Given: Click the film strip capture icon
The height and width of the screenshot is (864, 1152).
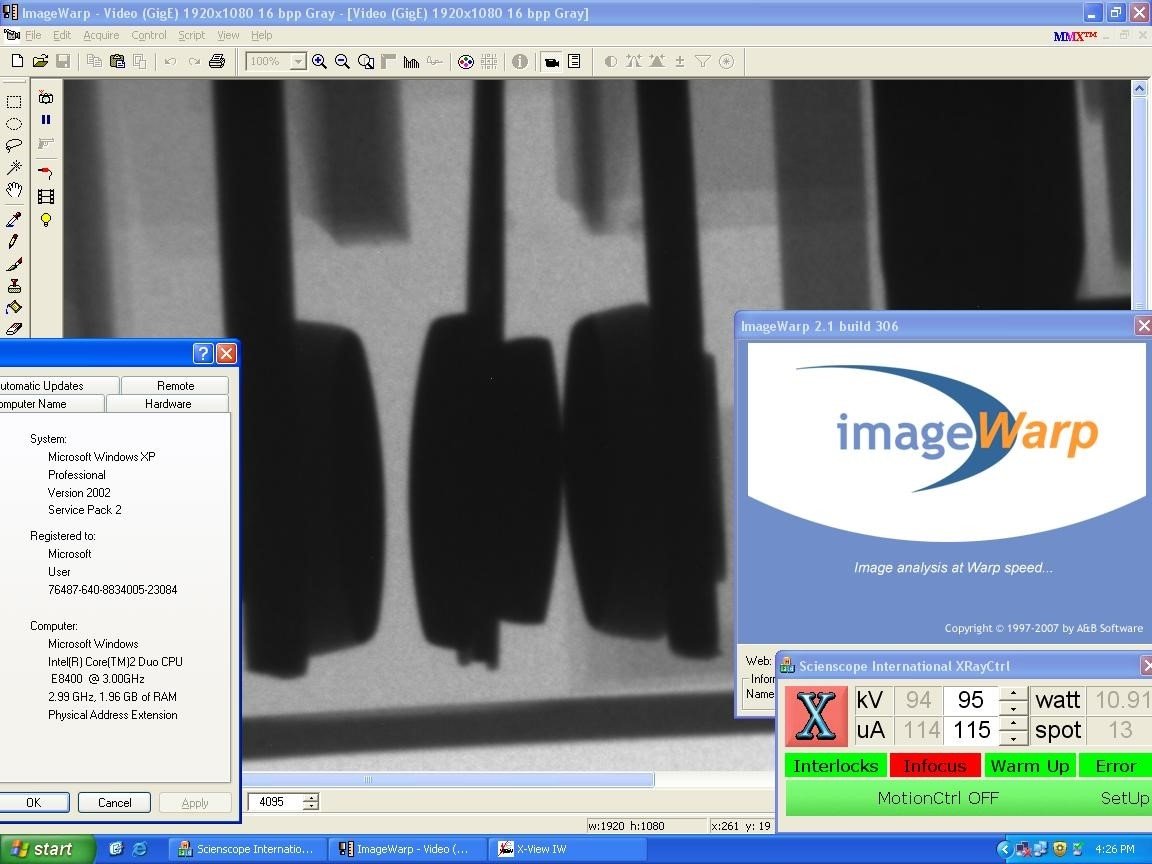Looking at the screenshot, I should tap(46, 196).
